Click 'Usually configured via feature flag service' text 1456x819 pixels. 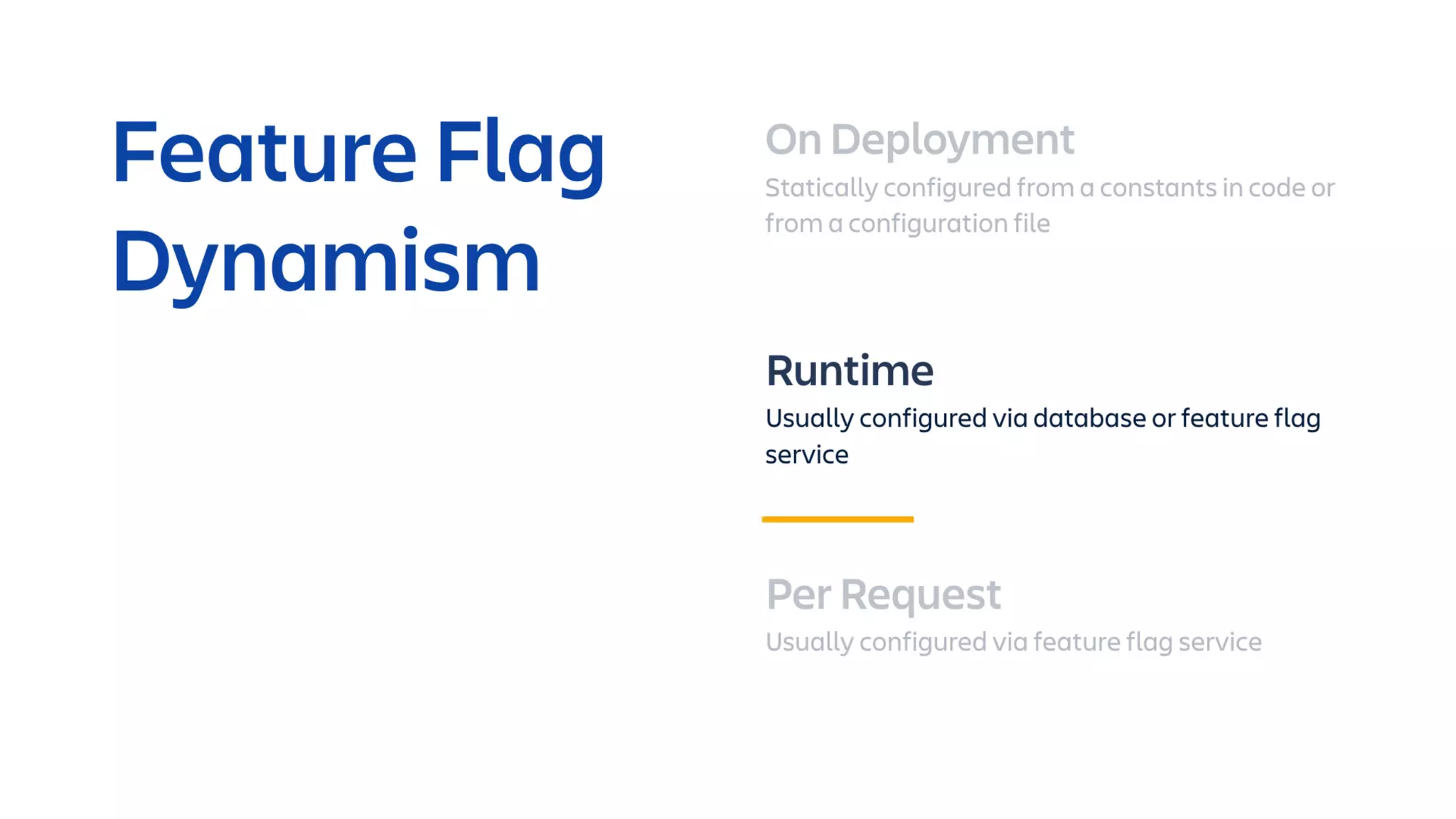[1014, 642]
